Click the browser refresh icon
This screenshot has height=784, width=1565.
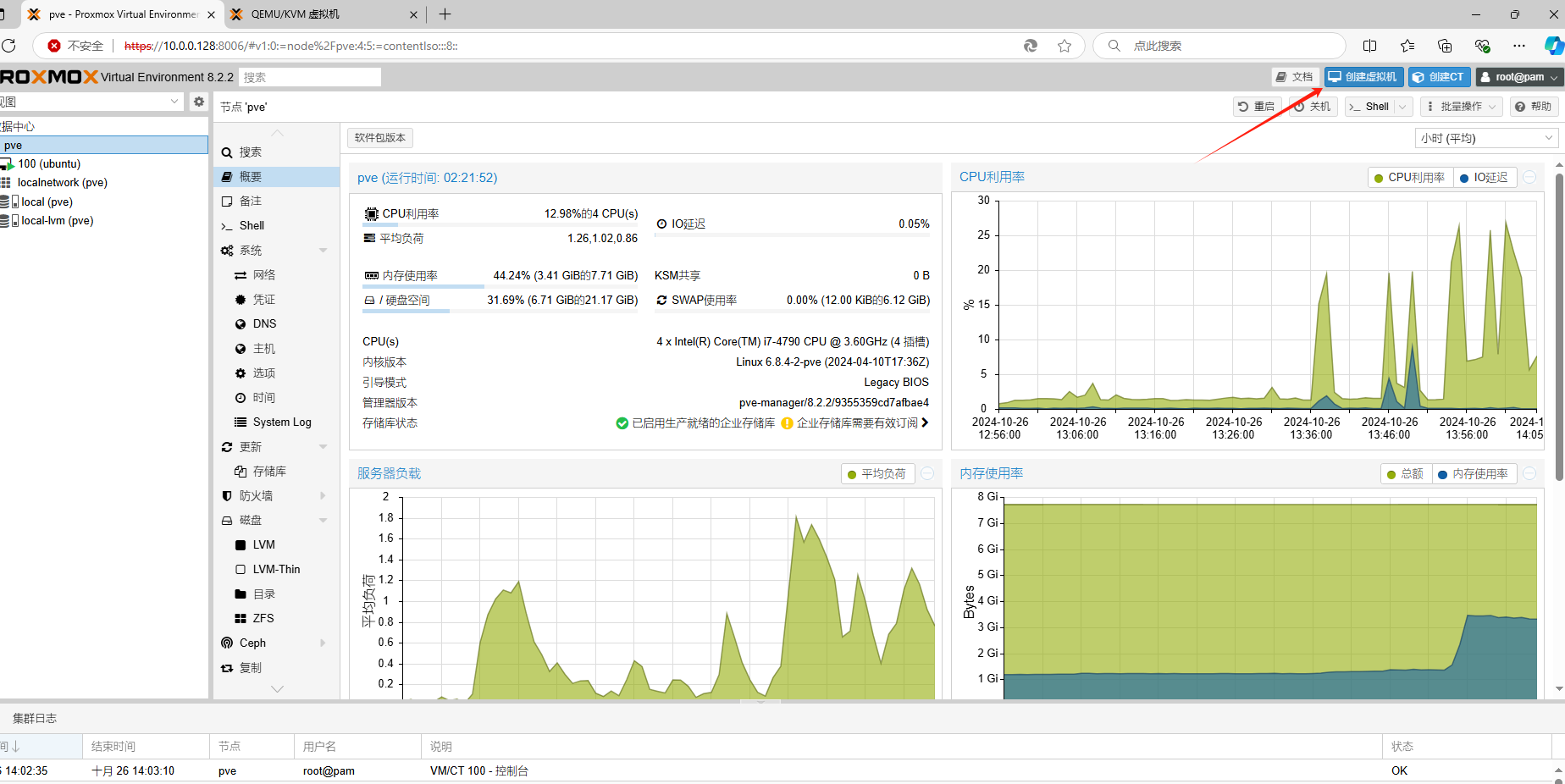(8, 46)
